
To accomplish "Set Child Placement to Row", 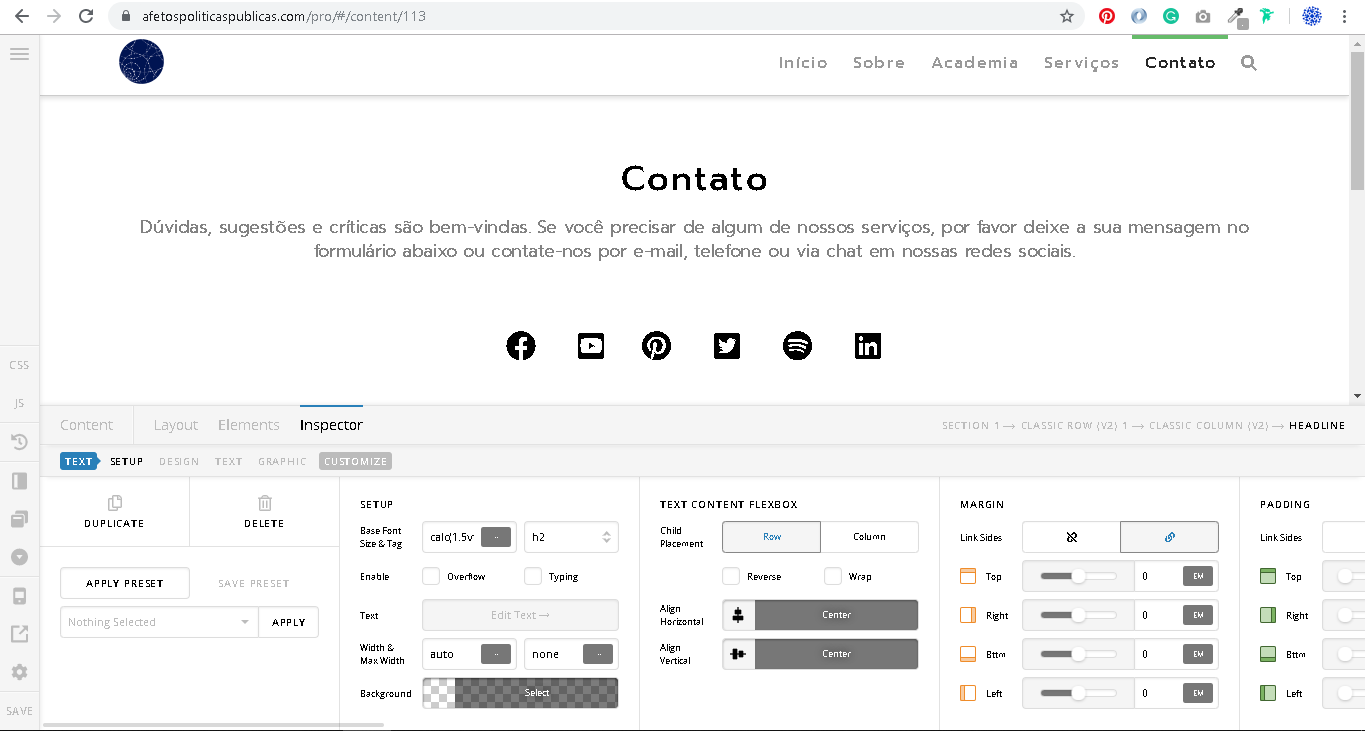I will [x=771, y=537].
